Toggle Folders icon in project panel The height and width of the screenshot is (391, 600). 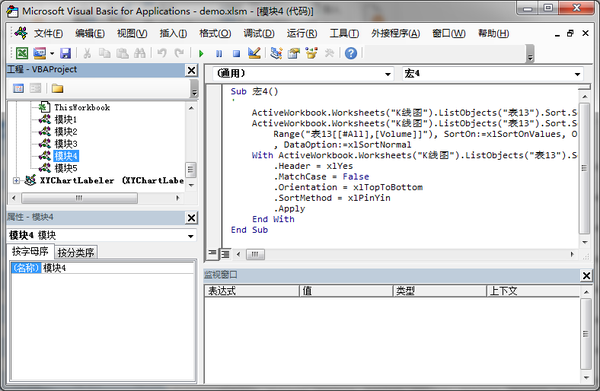coord(57,88)
